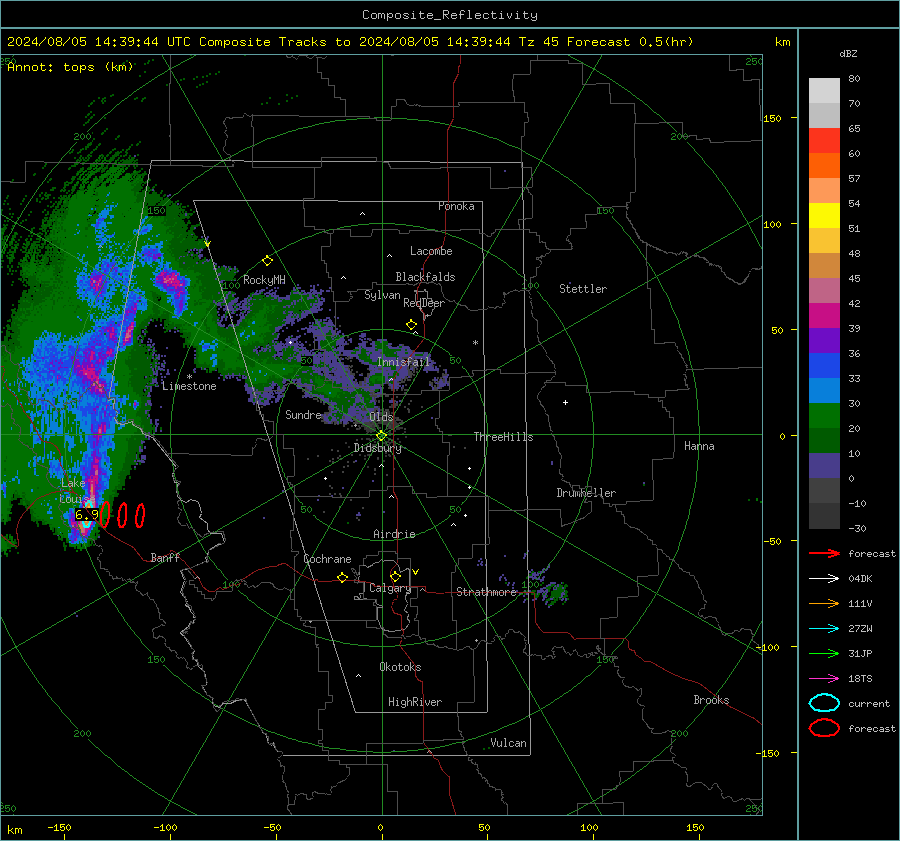Image resolution: width=900 pixels, height=841 pixels.
Task: Pick the green 31JP arrow in legend
Action: pyautogui.click(x=824, y=653)
